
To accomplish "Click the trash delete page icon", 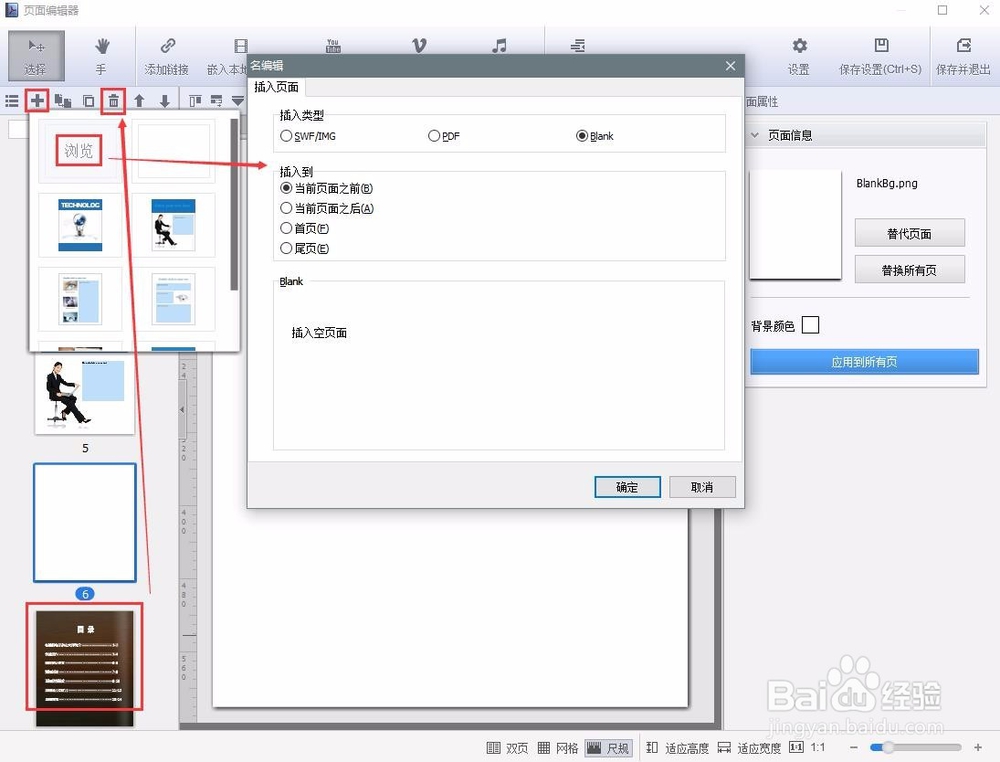I will tap(114, 101).
